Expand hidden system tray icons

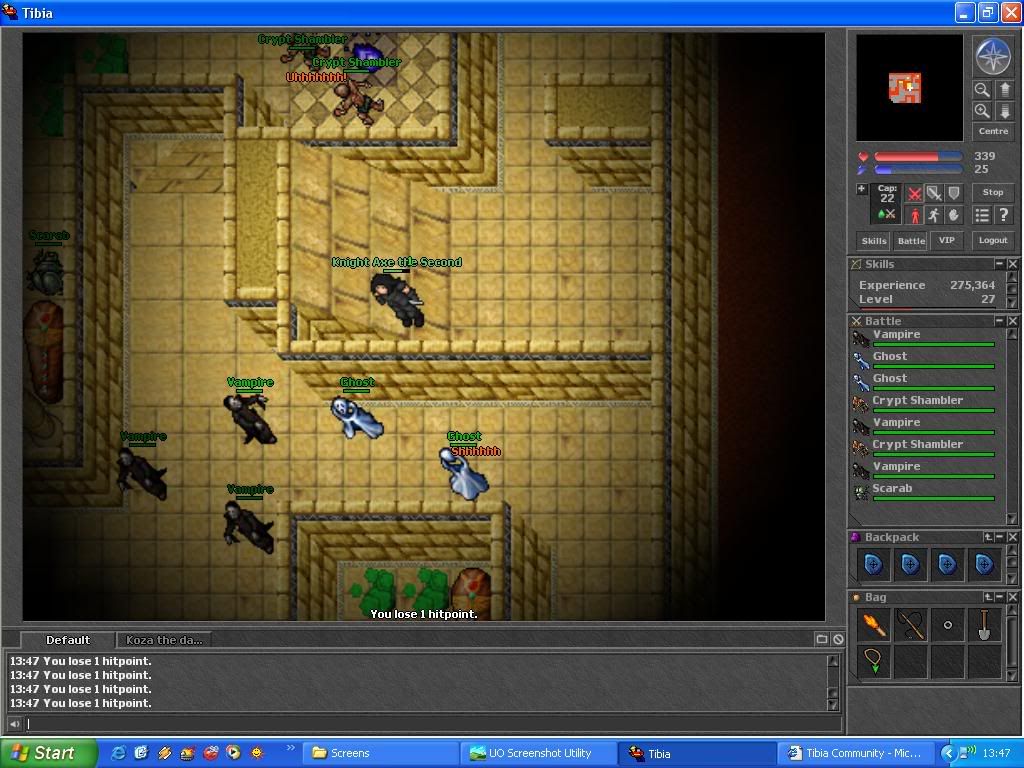[x=948, y=753]
